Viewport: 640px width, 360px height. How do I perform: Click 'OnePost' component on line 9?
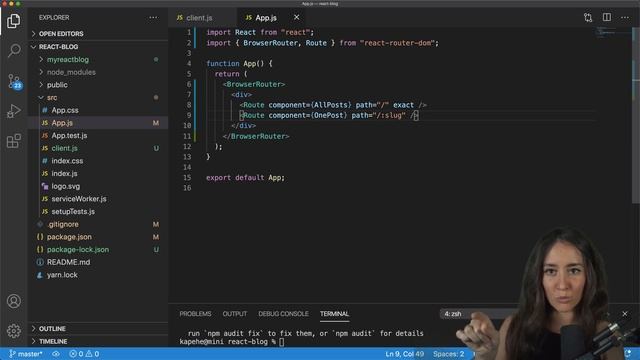[329, 115]
